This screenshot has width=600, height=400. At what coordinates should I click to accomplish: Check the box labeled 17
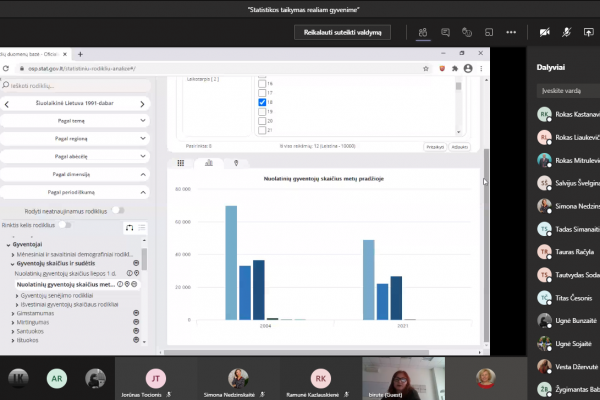[262, 93]
